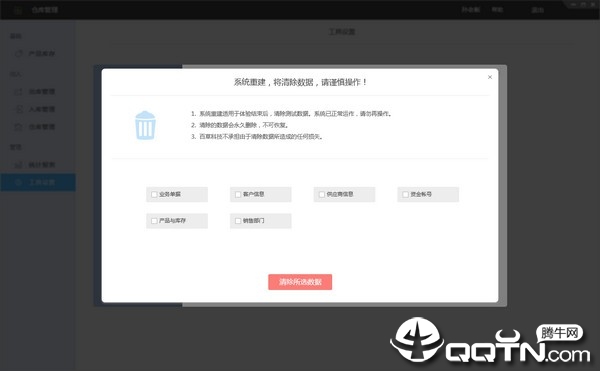Click the icon beside 统计报表
This screenshot has height=371, width=600.
click(x=18, y=165)
